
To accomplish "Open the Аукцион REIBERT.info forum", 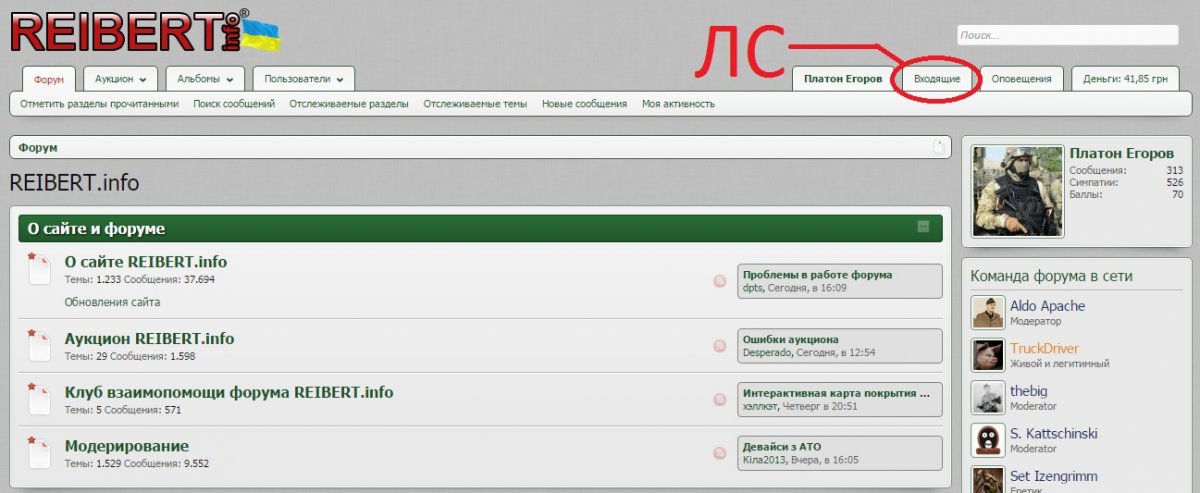I will click(149, 339).
